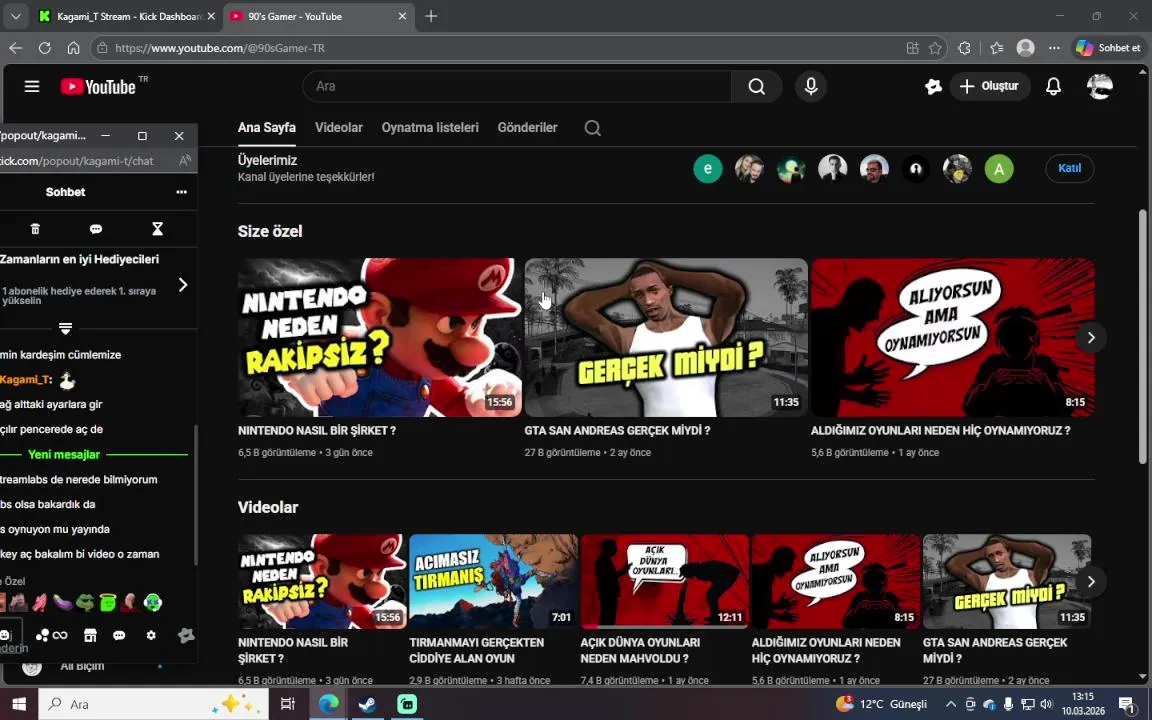Screen dimensions: 1152x720
Task: Open the three-dot menu next to Sohbet
Action: pos(181,192)
